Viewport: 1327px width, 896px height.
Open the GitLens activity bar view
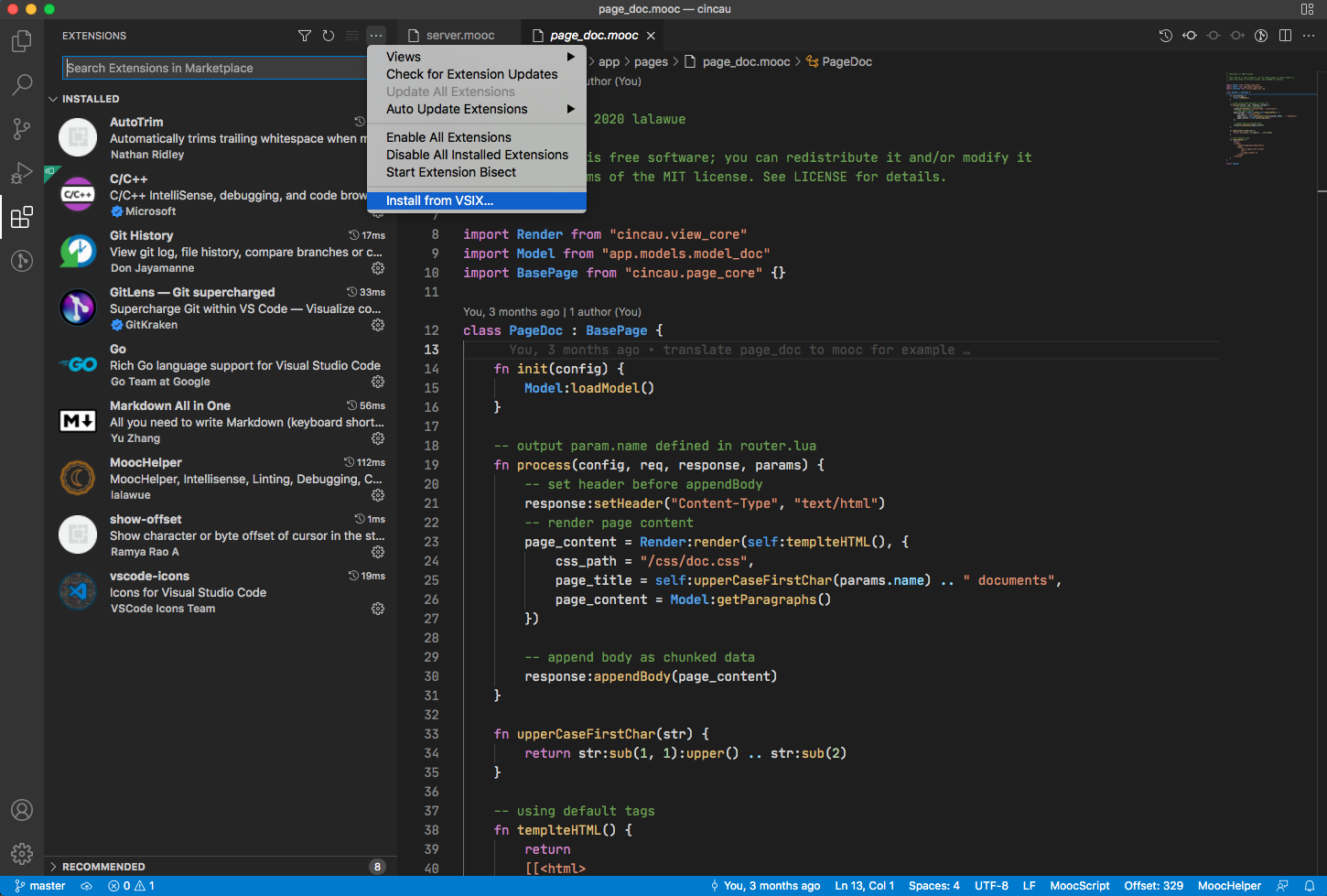pos(22,261)
